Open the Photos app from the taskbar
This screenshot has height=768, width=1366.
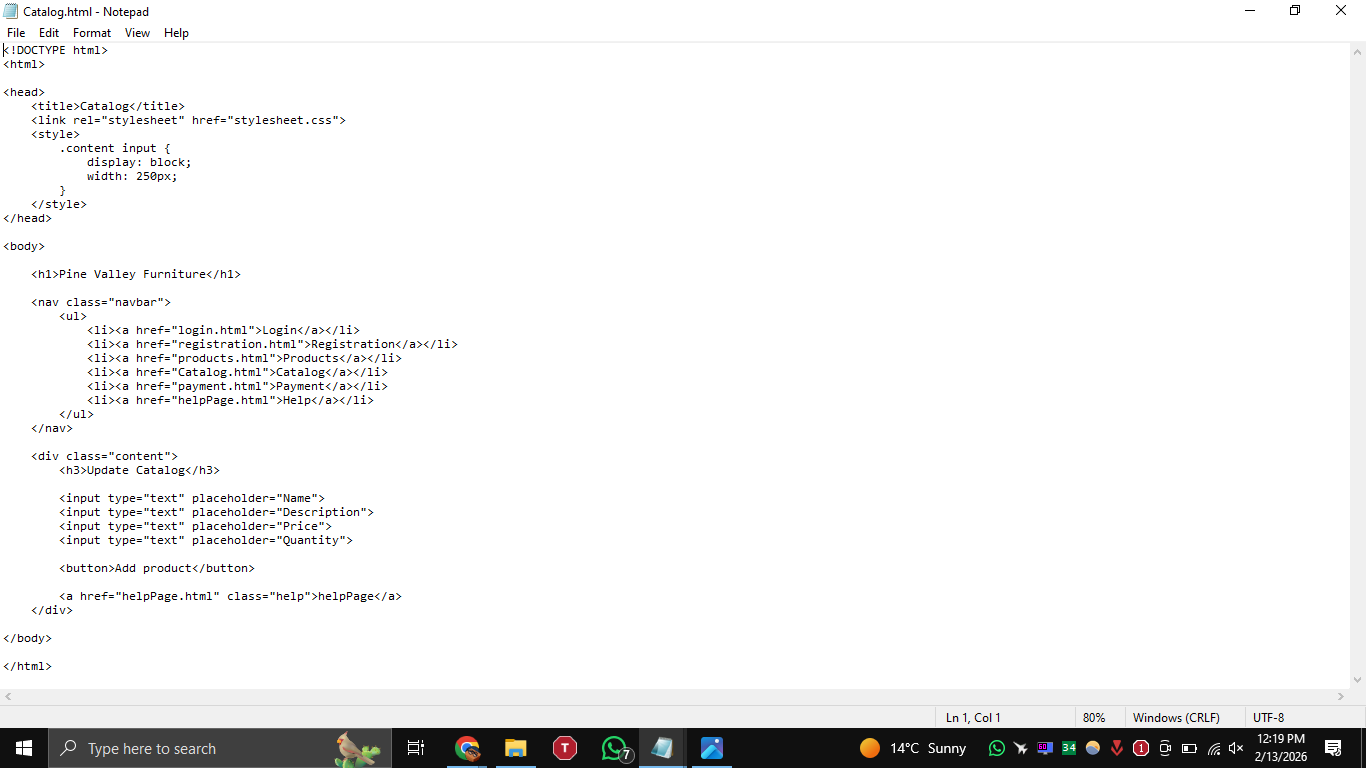coord(711,748)
